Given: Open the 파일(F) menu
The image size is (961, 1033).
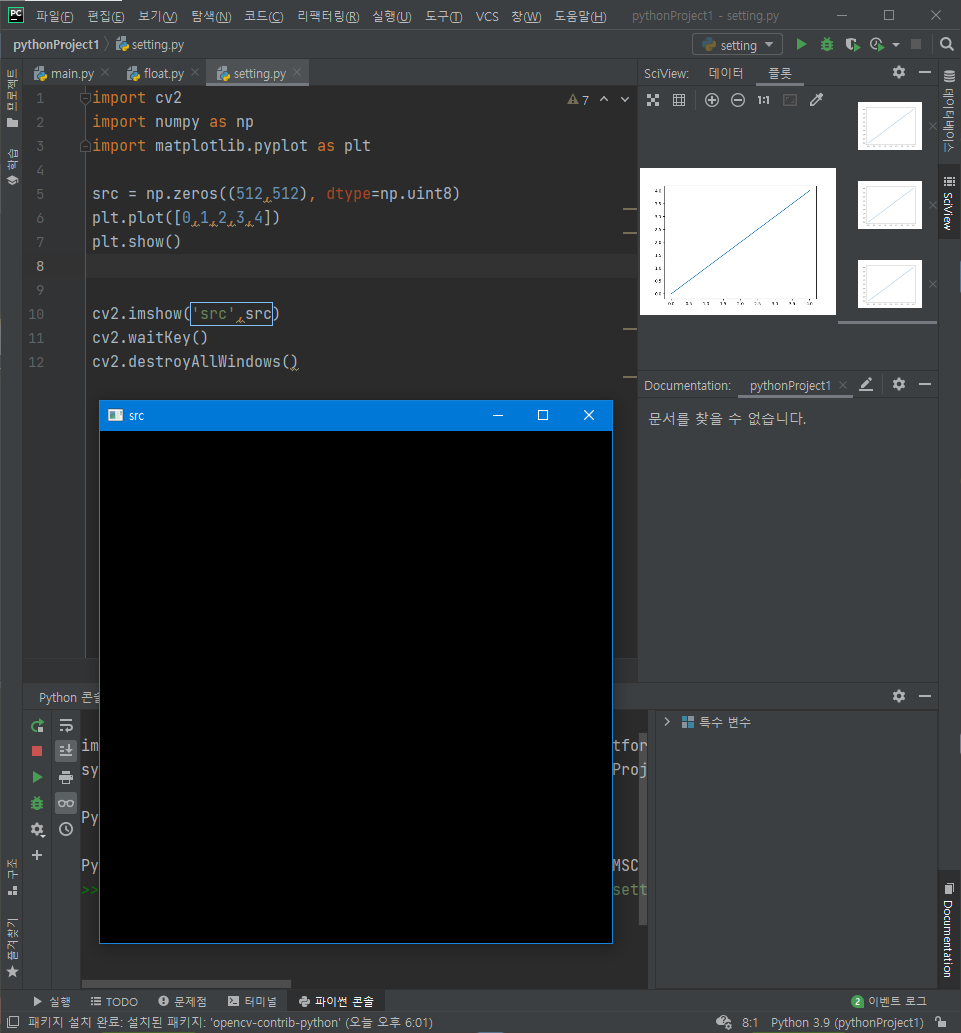Looking at the screenshot, I should point(54,16).
